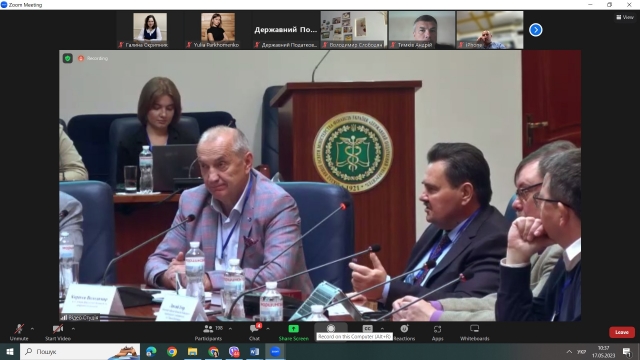
Task: Click Share Screen
Action: coord(293,333)
